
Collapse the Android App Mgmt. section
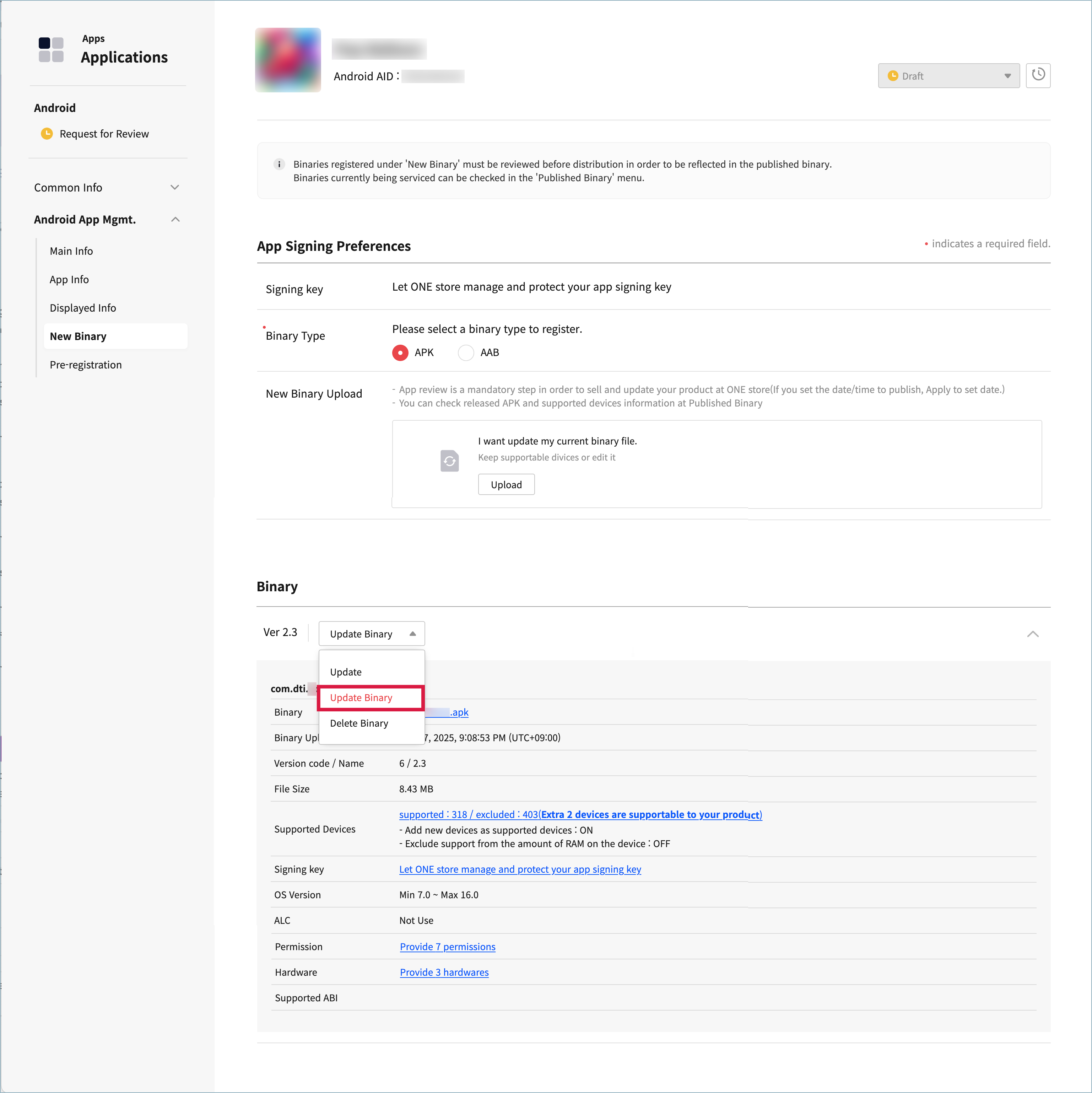pyautogui.click(x=175, y=220)
